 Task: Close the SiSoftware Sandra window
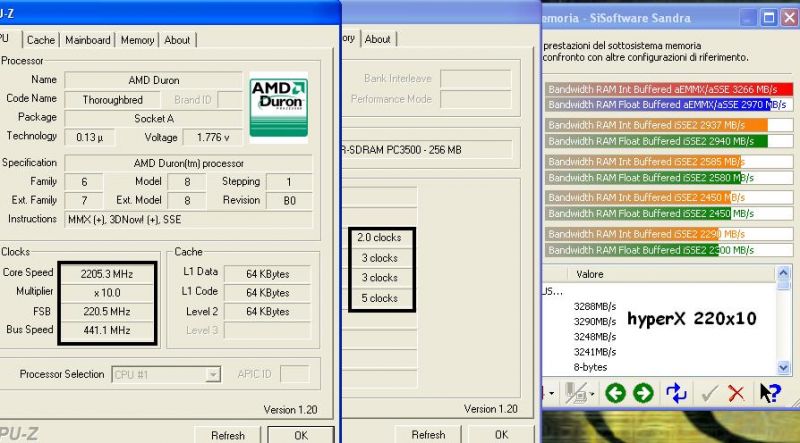point(791,18)
